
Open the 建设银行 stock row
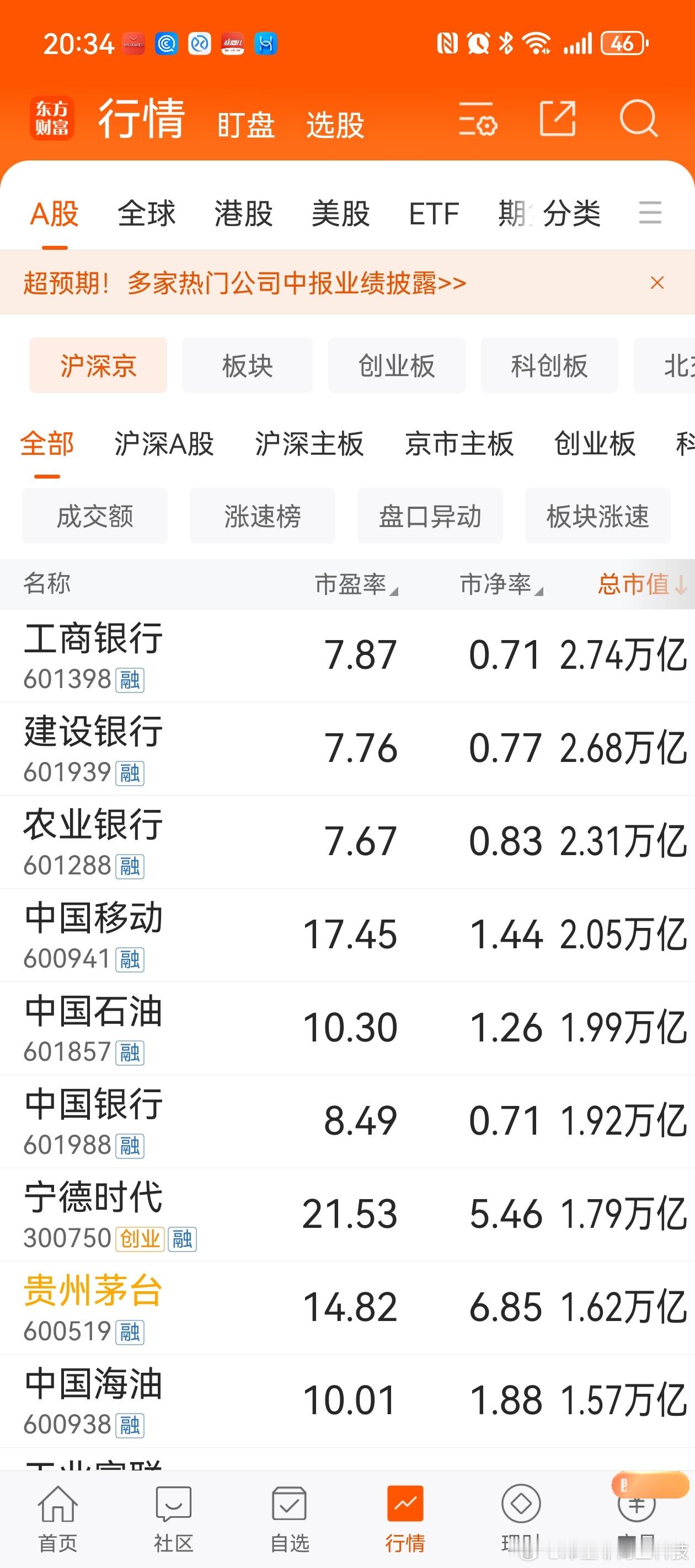click(x=347, y=749)
